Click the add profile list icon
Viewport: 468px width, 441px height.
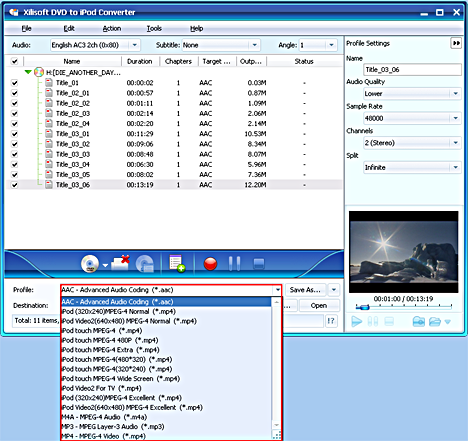pyautogui.click(x=177, y=263)
